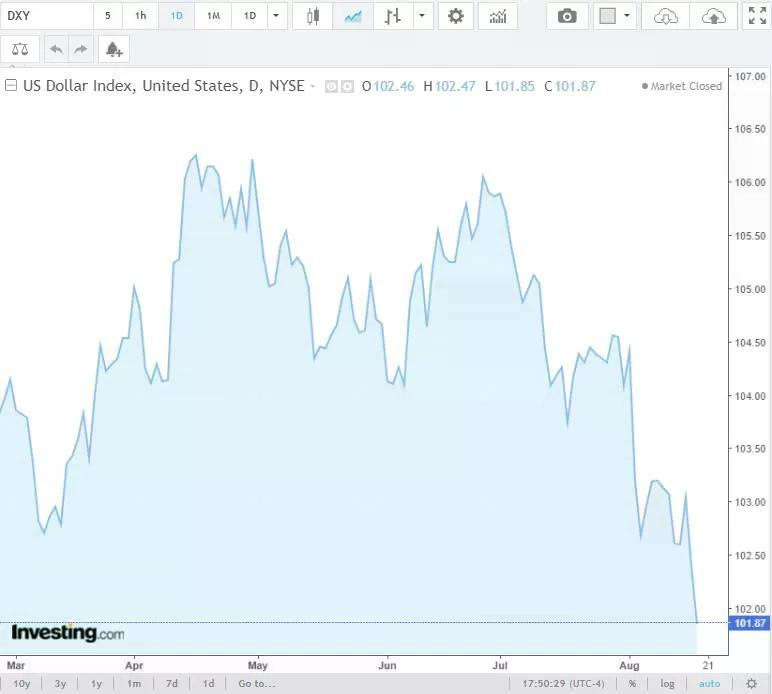The image size is (772, 694).
Task: Load chart layout from cloud
Action: click(x=666, y=16)
